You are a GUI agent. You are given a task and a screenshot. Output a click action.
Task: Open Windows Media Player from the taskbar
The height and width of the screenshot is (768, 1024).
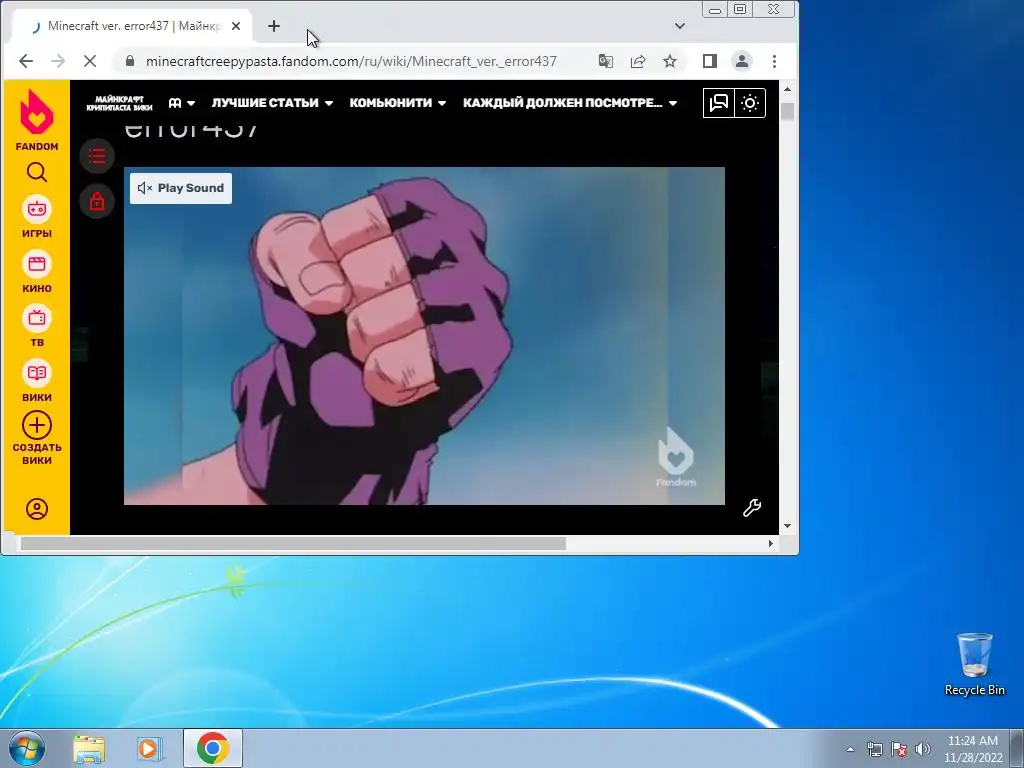pyautogui.click(x=150, y=748)
